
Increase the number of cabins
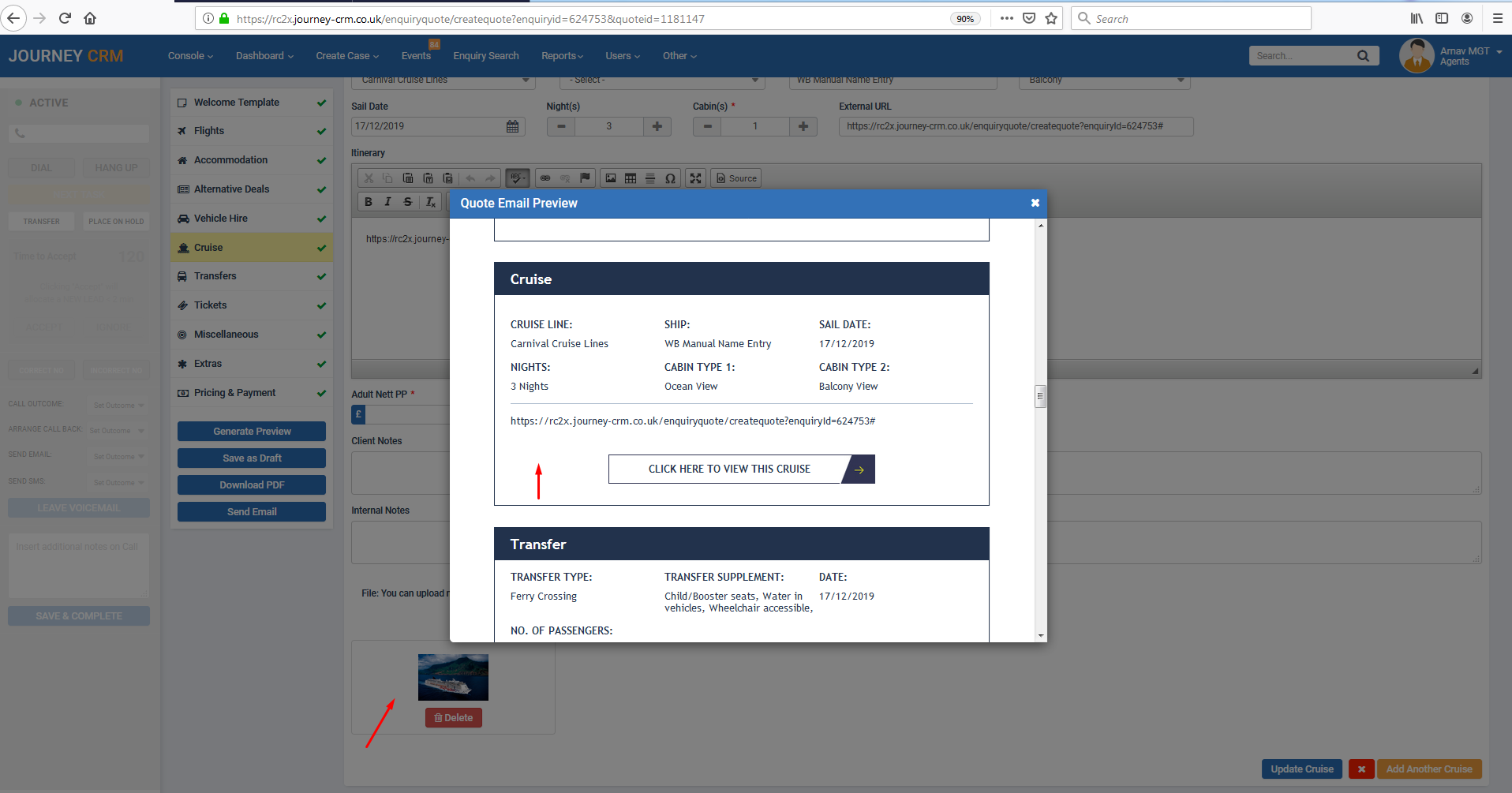[803, 126]
